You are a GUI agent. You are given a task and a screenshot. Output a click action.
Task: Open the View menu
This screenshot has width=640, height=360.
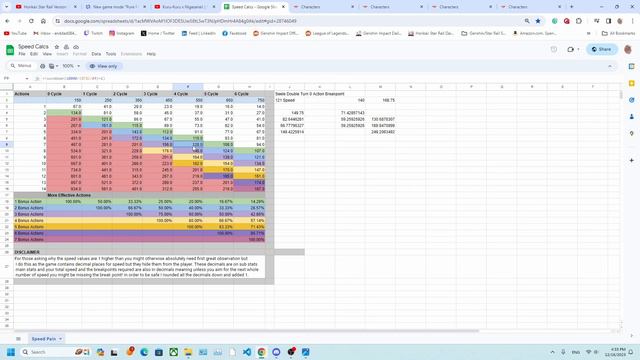click(x=47, y=54)
